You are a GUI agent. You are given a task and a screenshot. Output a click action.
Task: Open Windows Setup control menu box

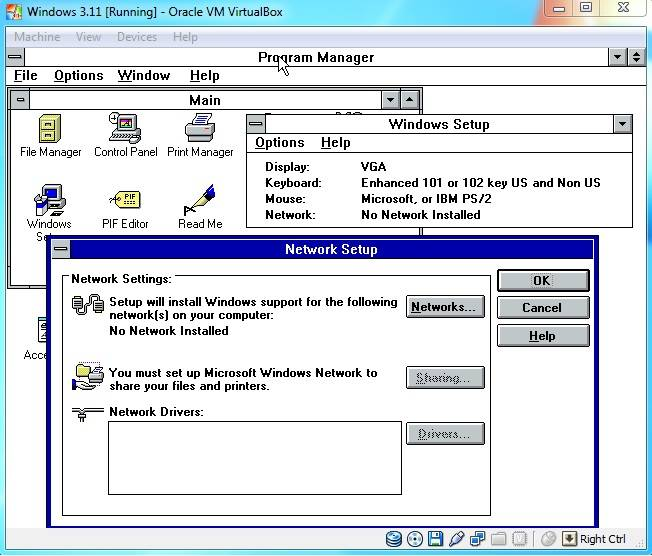coord(256,124)
